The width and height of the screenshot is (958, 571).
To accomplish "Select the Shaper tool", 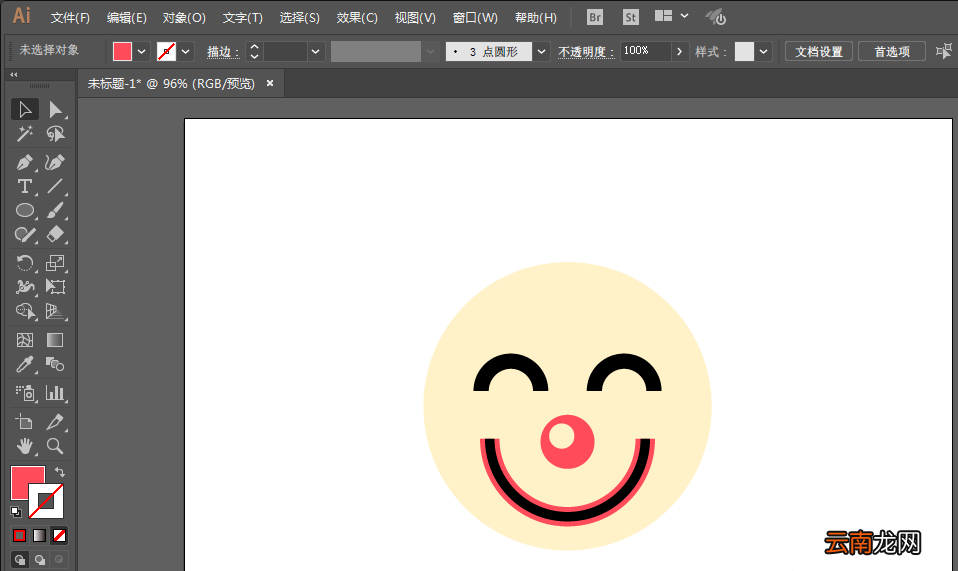I will [24, 234].
